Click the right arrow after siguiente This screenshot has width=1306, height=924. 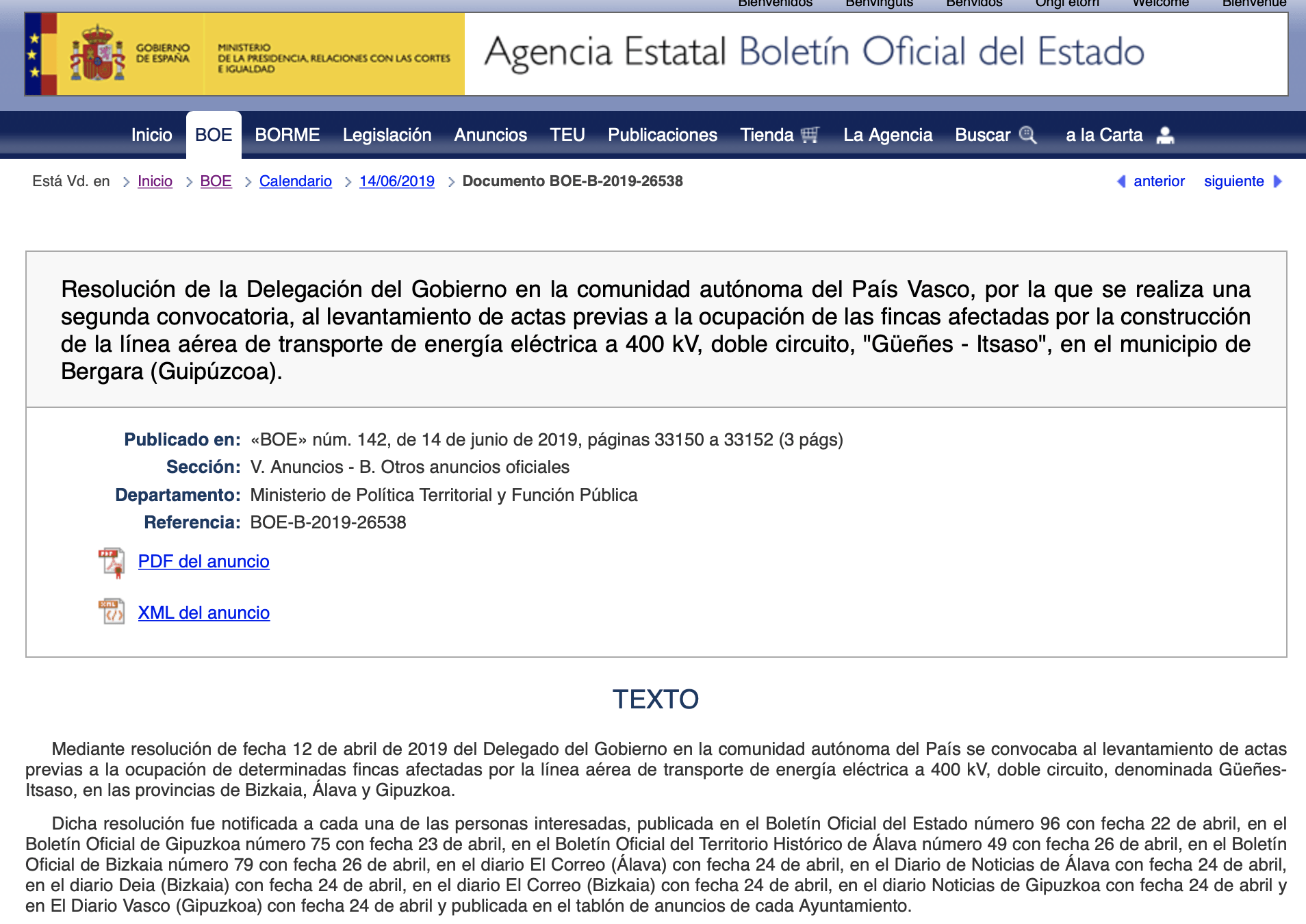tap(1277, 181)
